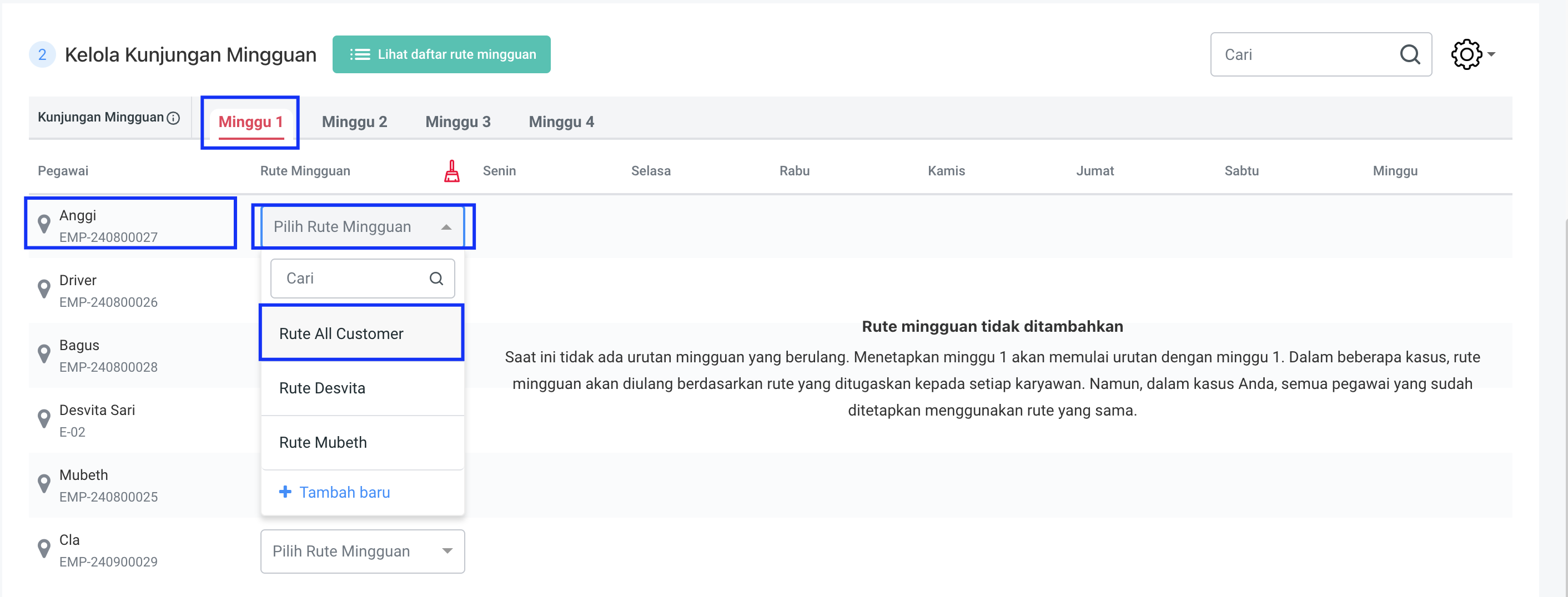Collapse Anggi's Pilih Rute Mingguan dropdown
This screenshot has height=597, width=1568.
446,227
